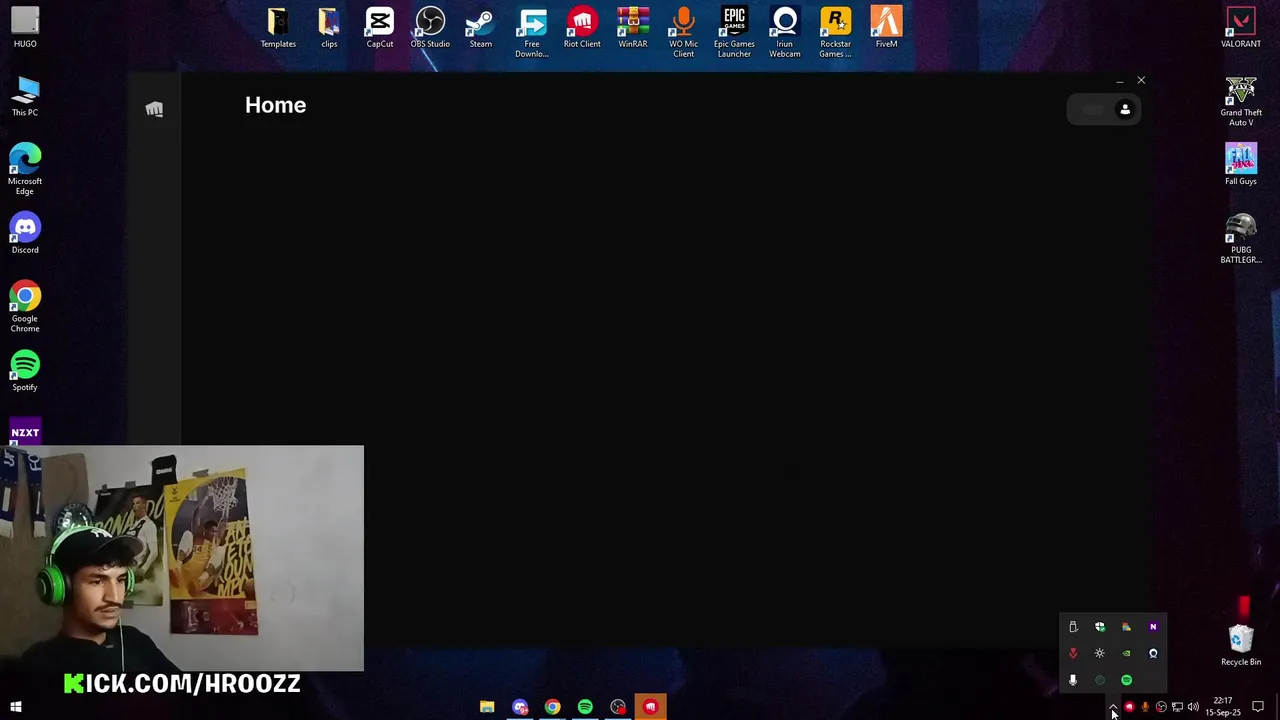
Task: Select the Google Chrome desktop shortcut
Action: pos(25,308)
